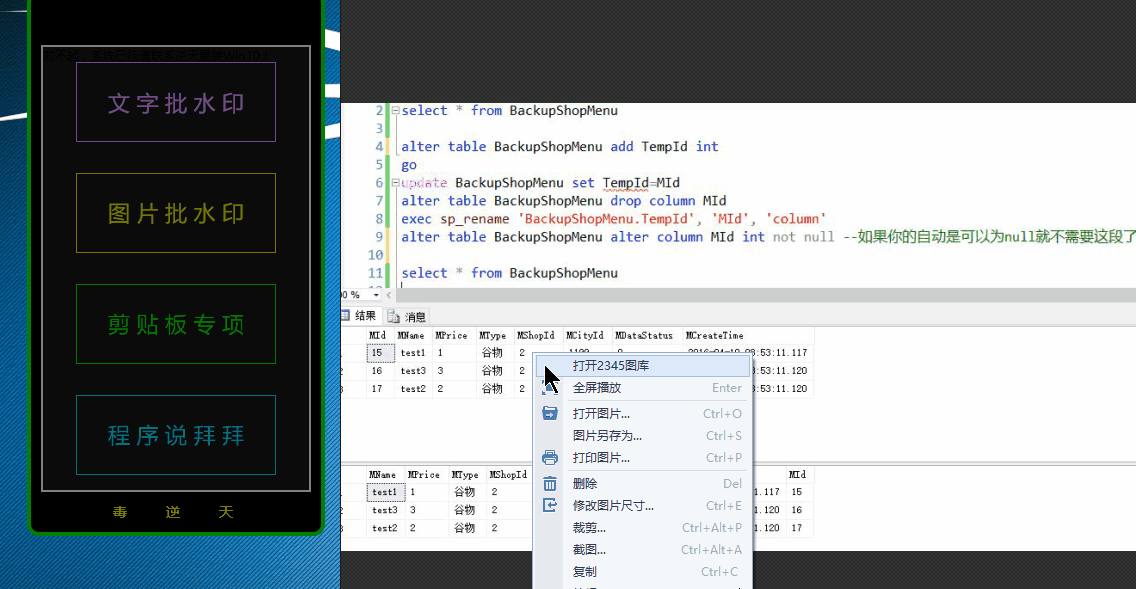Image resolution: width=1136 pixels, height=589 pixels.
Task: Click TempId=MId text on line 6
Action: [x=641, y=183]
